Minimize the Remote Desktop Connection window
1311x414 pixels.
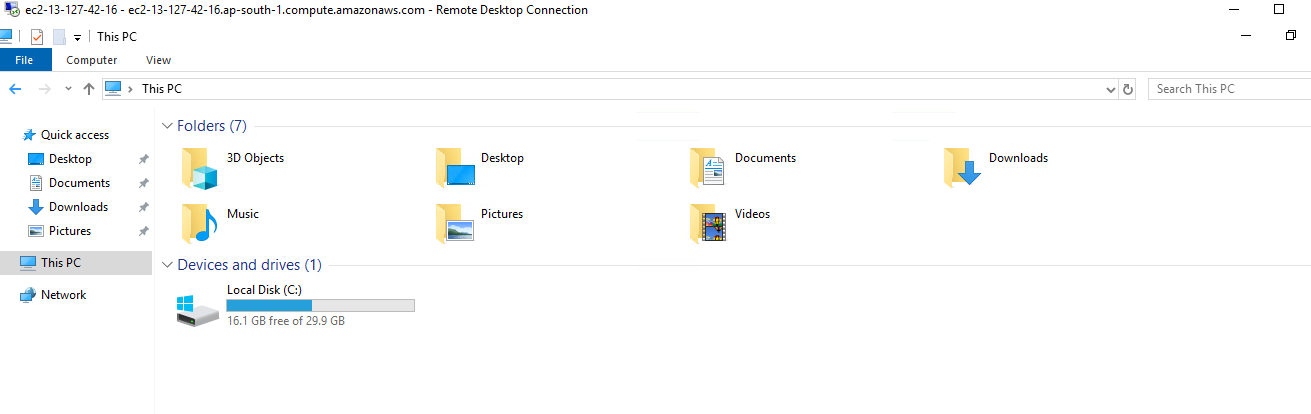(x=1233, y=9)
